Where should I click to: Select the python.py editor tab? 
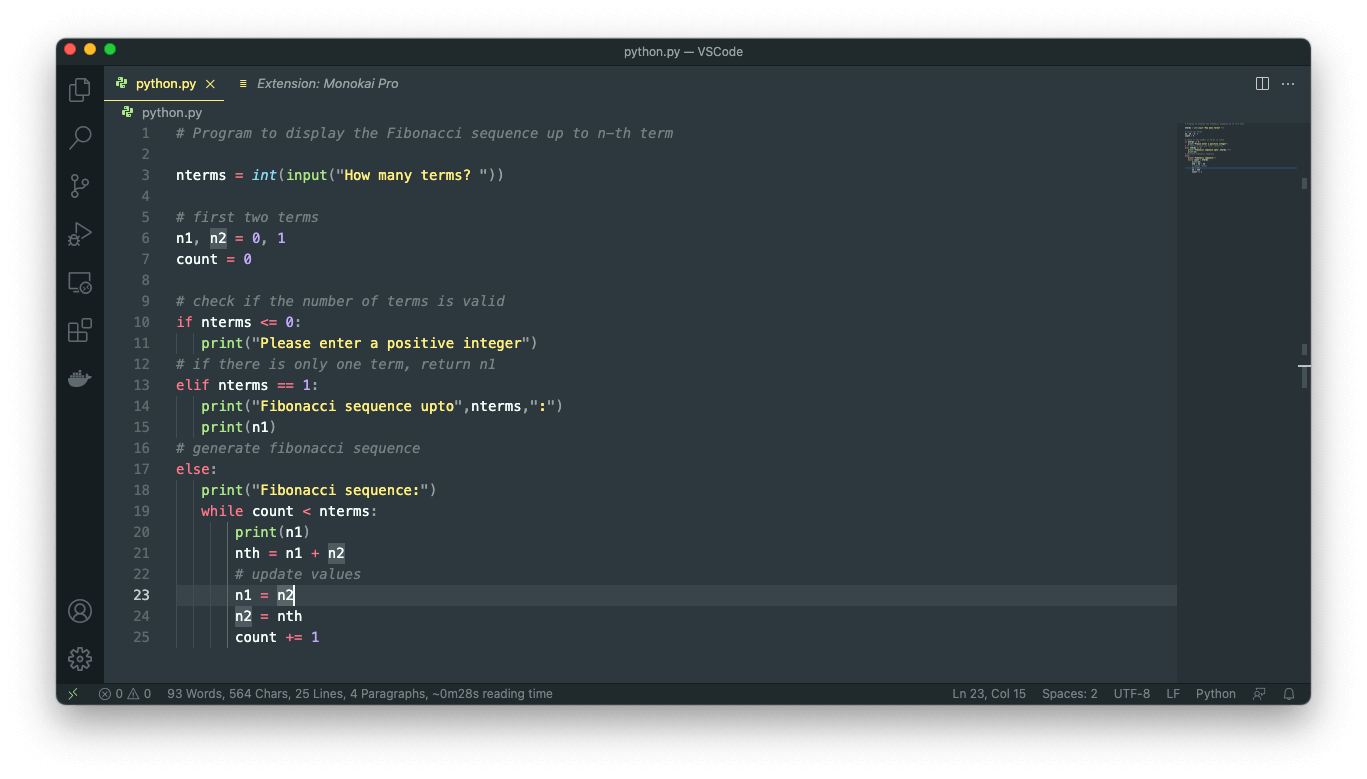[x=164, y=84]
